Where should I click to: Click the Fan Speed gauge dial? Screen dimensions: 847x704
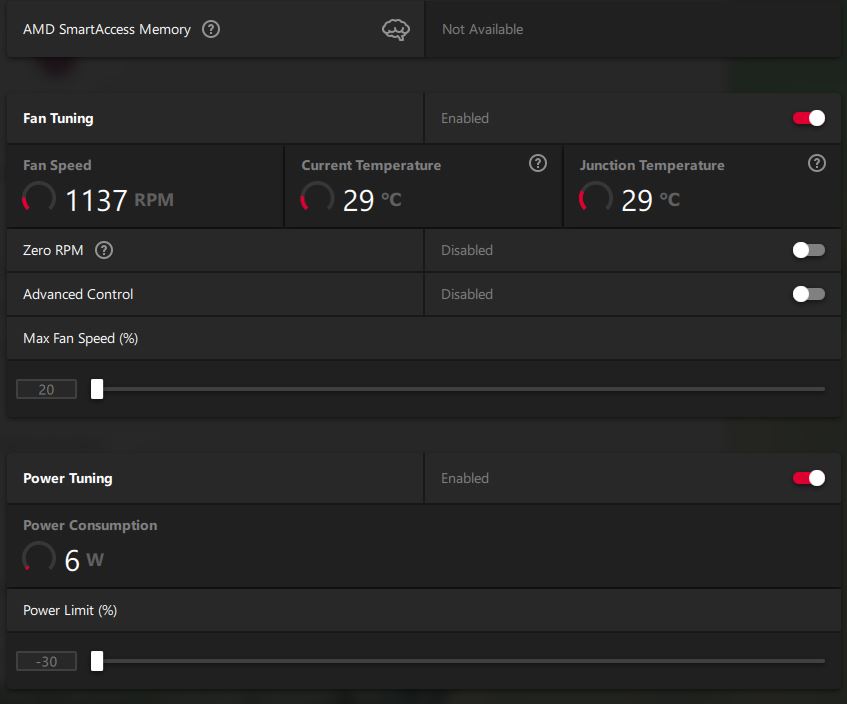tap(39, 198)
